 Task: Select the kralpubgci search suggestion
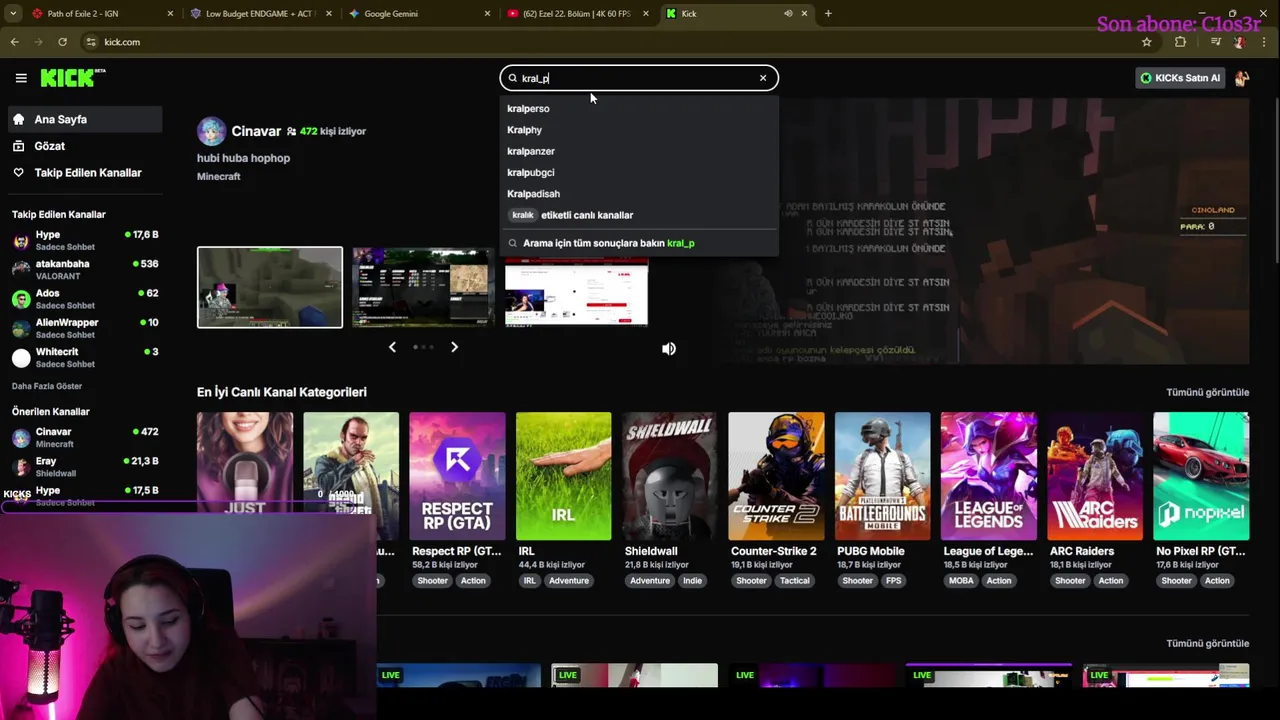[x=639, y=172]
